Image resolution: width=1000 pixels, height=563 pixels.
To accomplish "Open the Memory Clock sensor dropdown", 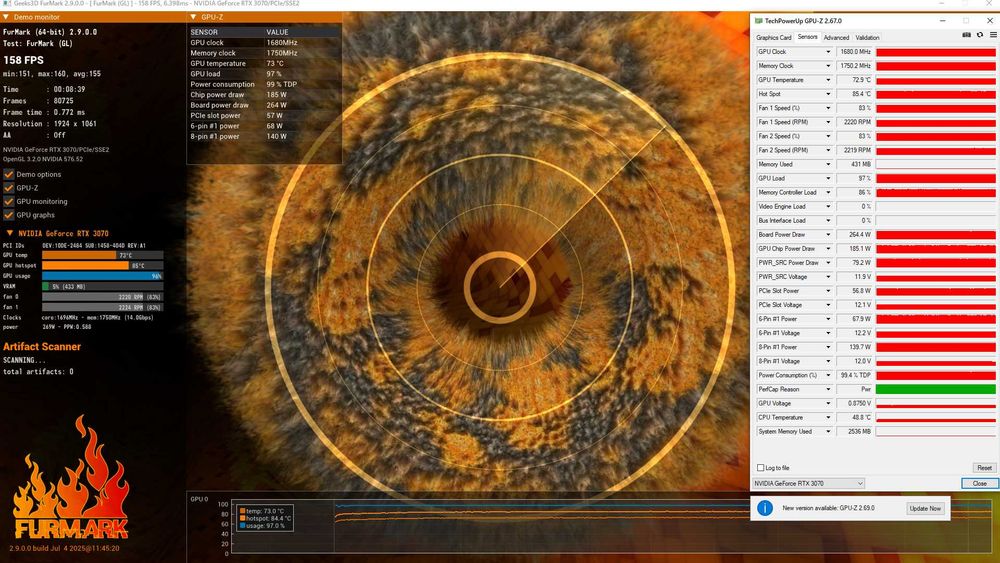I will tap(828, 66).
